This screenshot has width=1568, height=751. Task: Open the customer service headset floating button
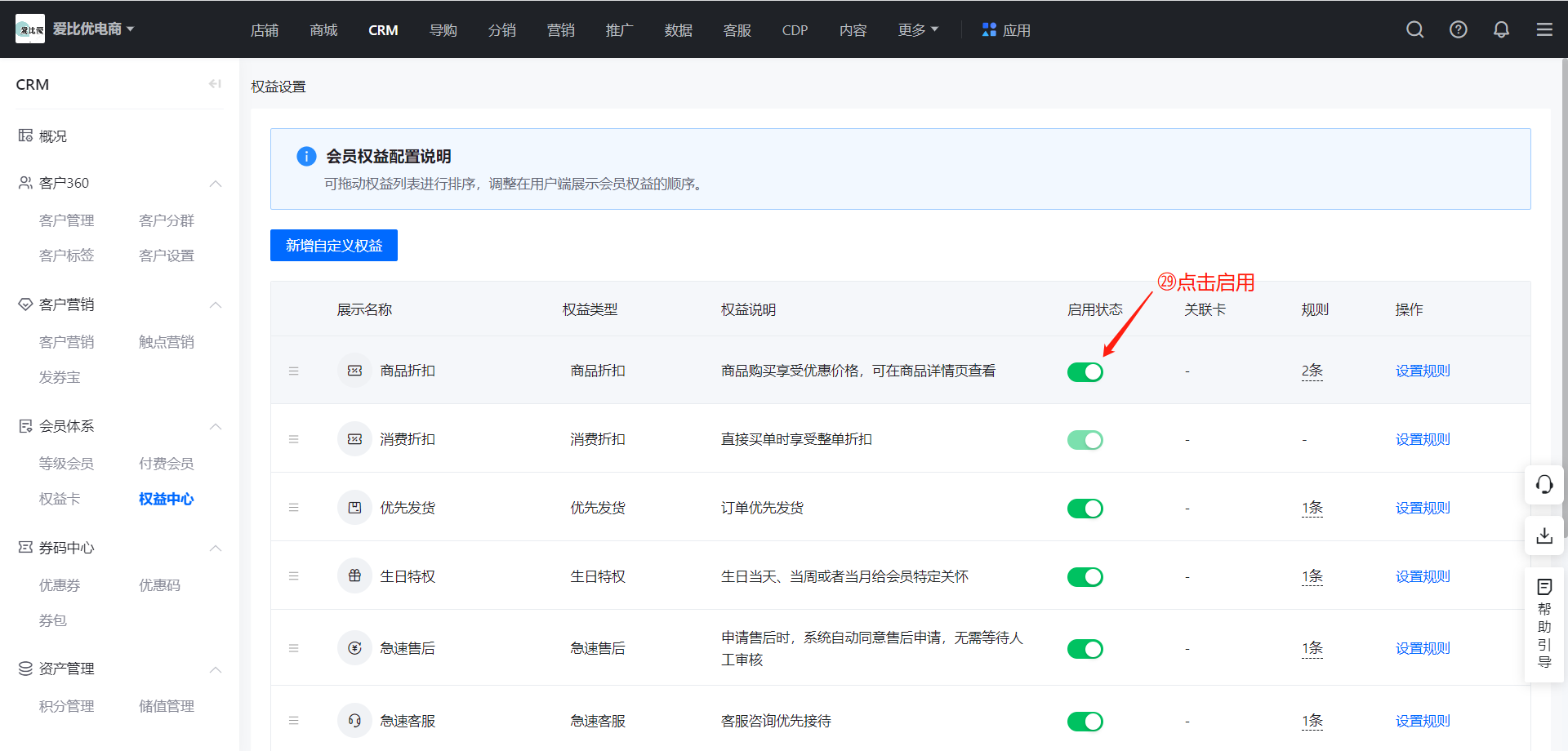click(x=1544, y=485)
